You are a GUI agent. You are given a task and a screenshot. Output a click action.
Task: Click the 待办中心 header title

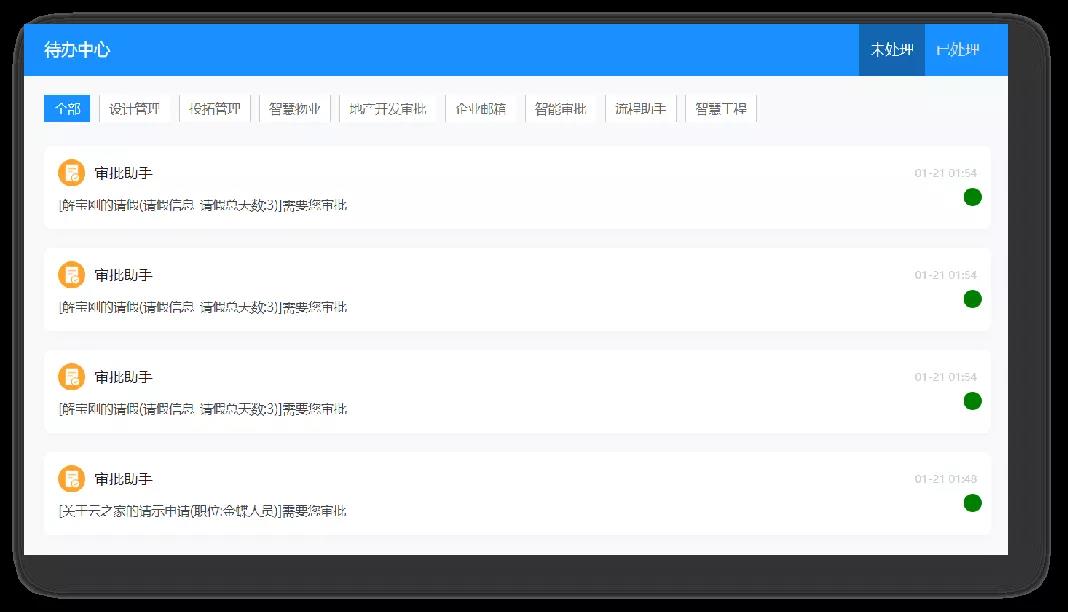click(77, 50)
